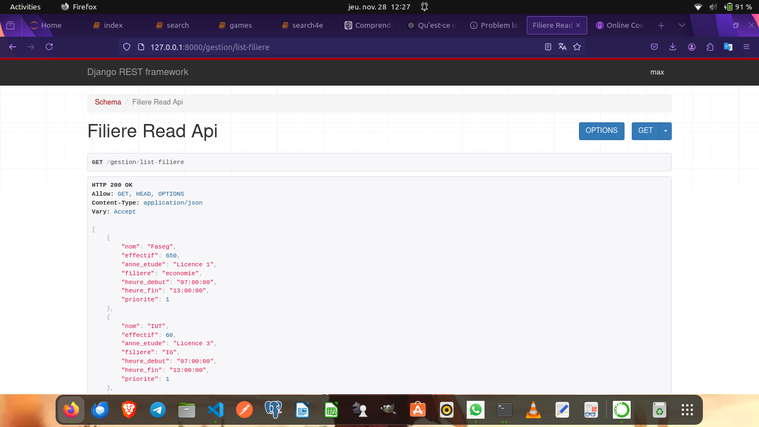Open pgAdmin elephant icon in dock
The image size is (759, 427).
coord(273,410)
